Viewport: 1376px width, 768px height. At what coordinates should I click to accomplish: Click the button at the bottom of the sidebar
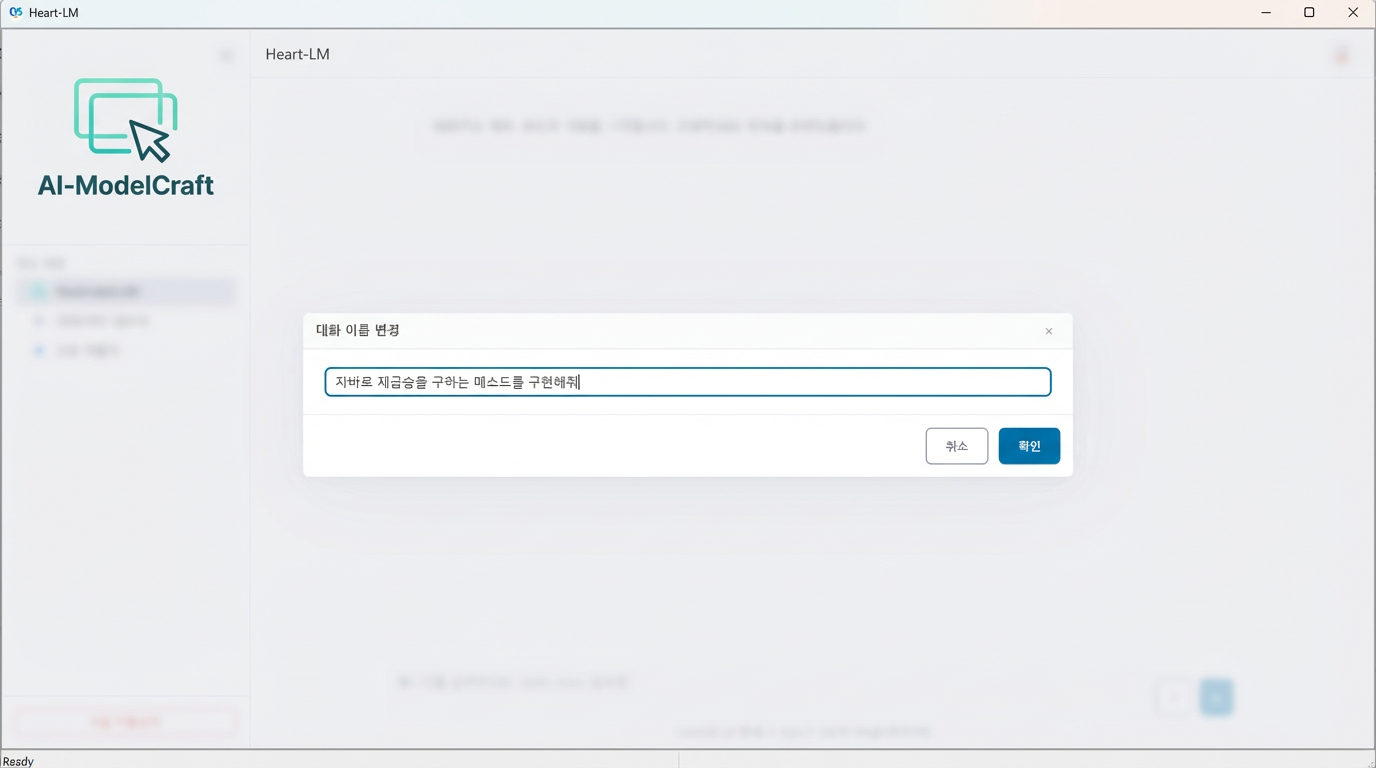125,720
